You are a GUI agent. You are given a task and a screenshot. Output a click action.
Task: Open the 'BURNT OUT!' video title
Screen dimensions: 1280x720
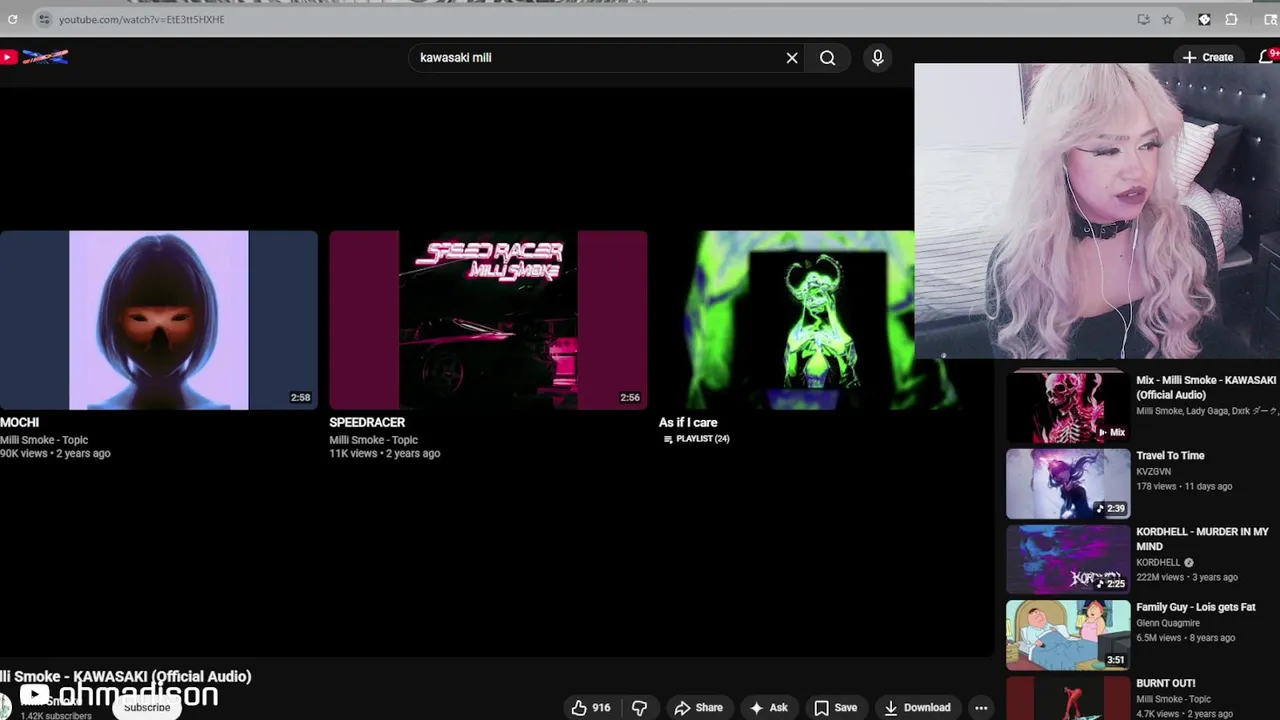coord(1166,683)
